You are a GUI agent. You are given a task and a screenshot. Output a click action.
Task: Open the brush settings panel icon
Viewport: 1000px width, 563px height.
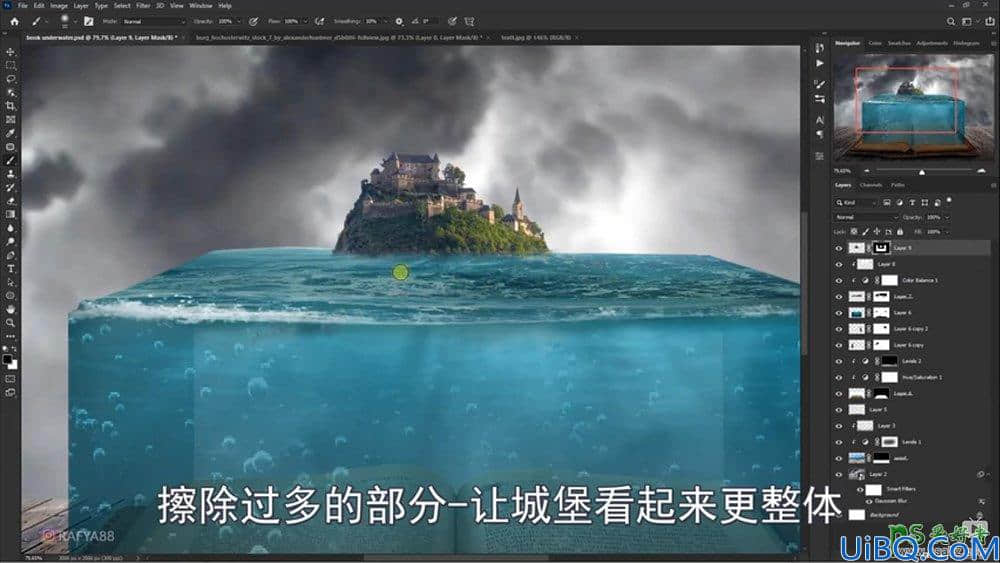(88, 22)
